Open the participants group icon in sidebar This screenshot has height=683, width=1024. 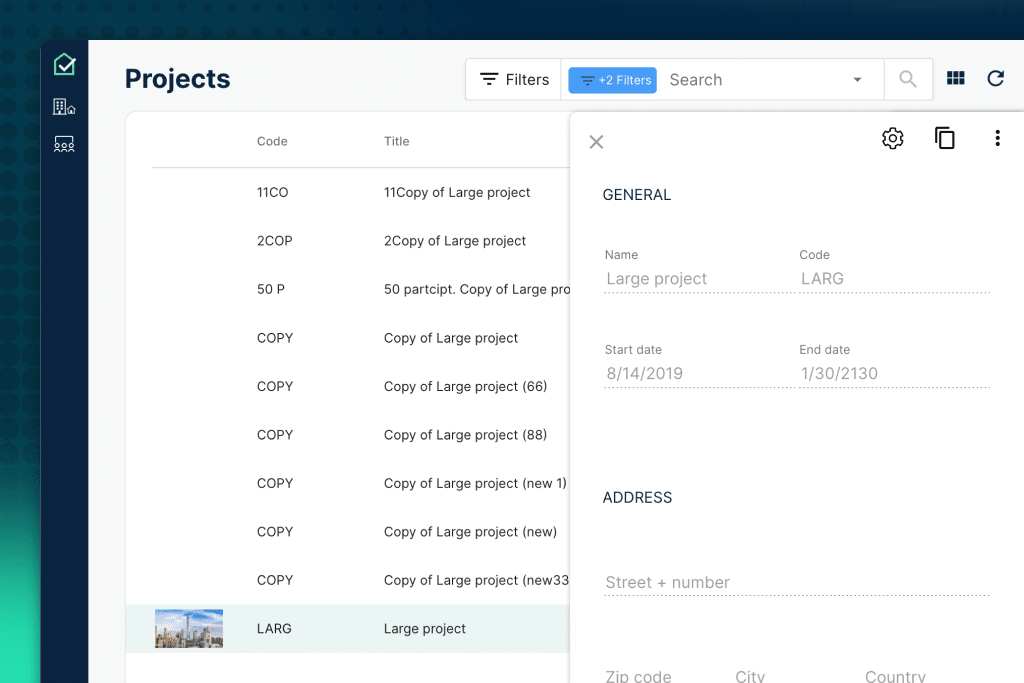coord(64,145)
